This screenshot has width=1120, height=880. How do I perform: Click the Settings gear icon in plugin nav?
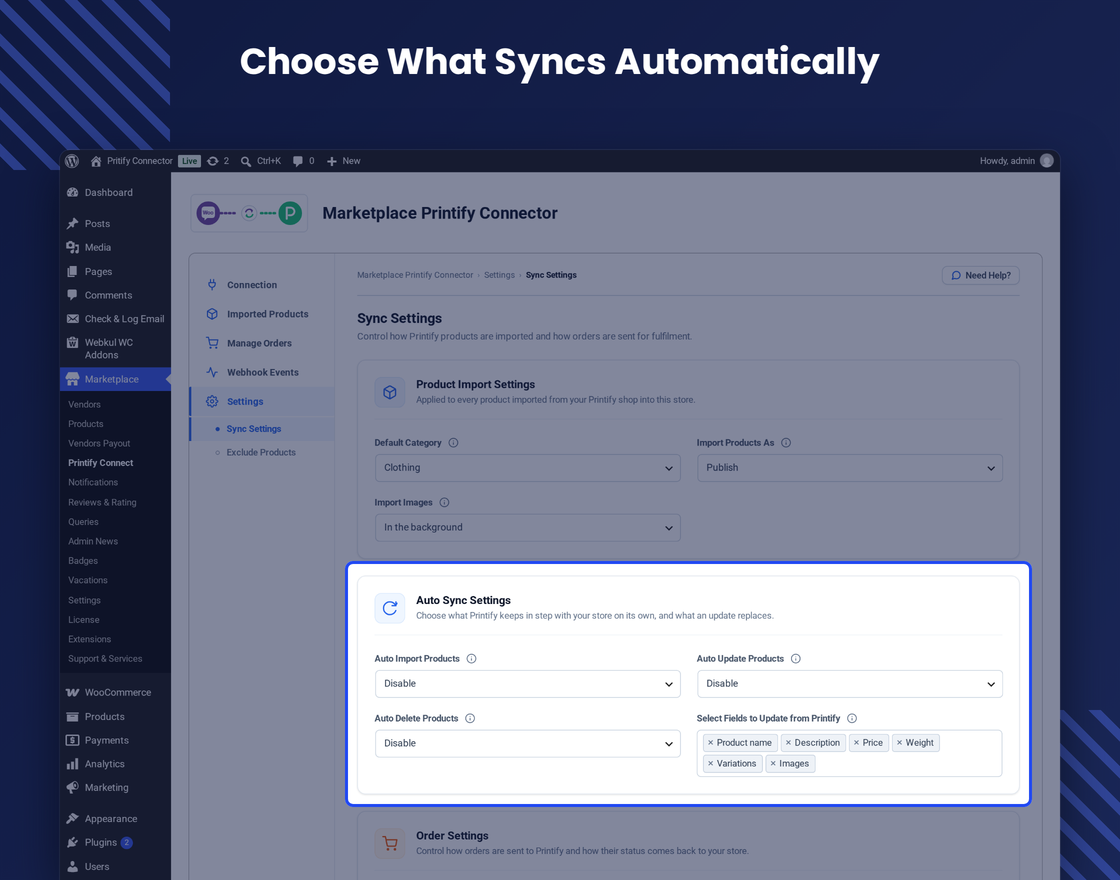(x=212, y=401)
